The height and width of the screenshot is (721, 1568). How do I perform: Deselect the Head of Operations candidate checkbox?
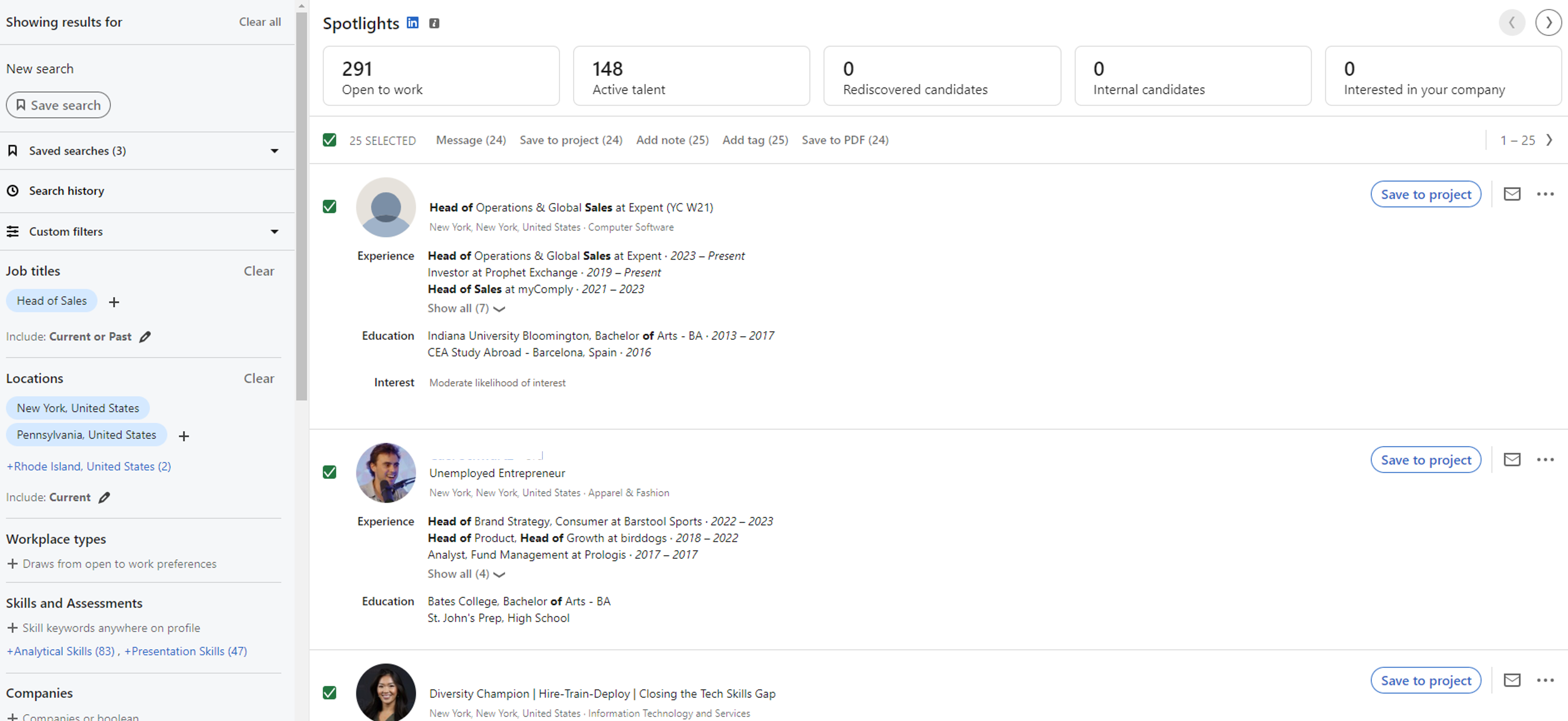(329, 207)
